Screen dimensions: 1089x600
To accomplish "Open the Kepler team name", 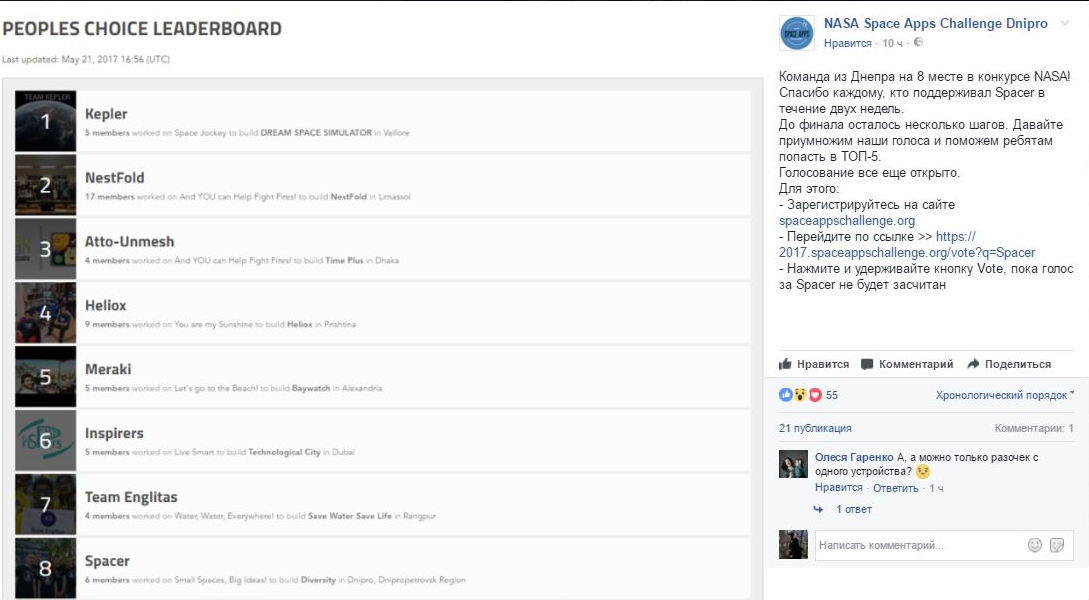I will point(106,114).
